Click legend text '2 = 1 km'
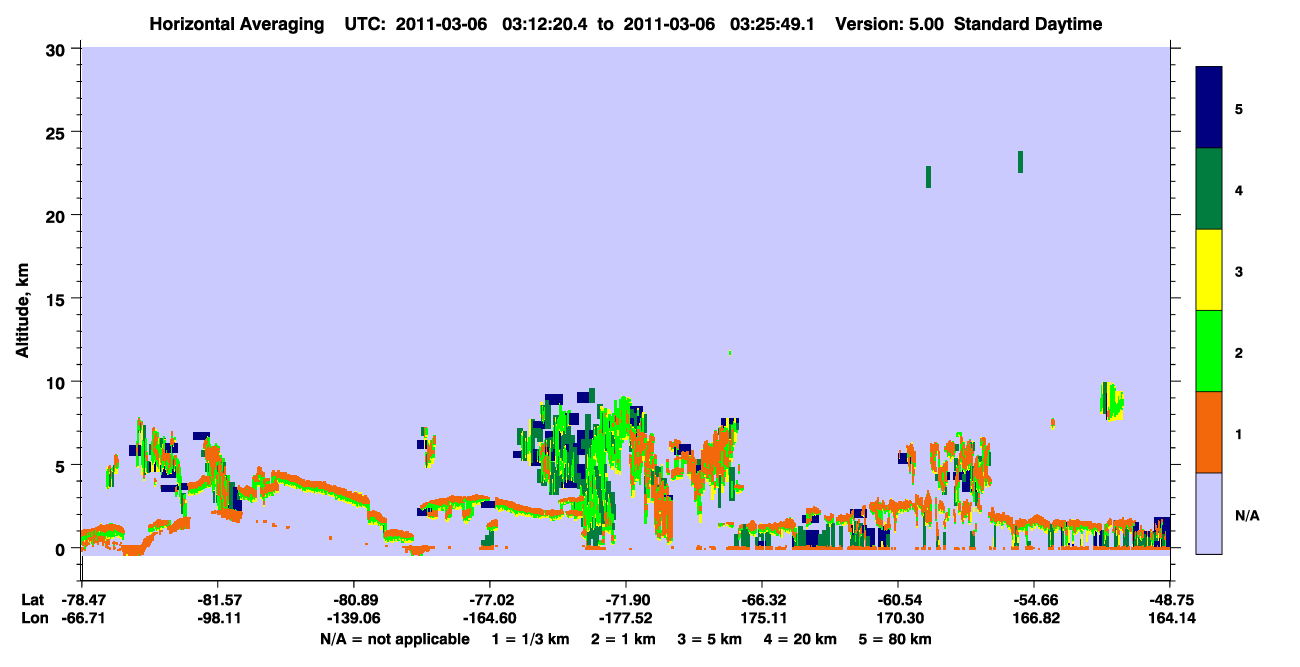 (x=623, y=639)
